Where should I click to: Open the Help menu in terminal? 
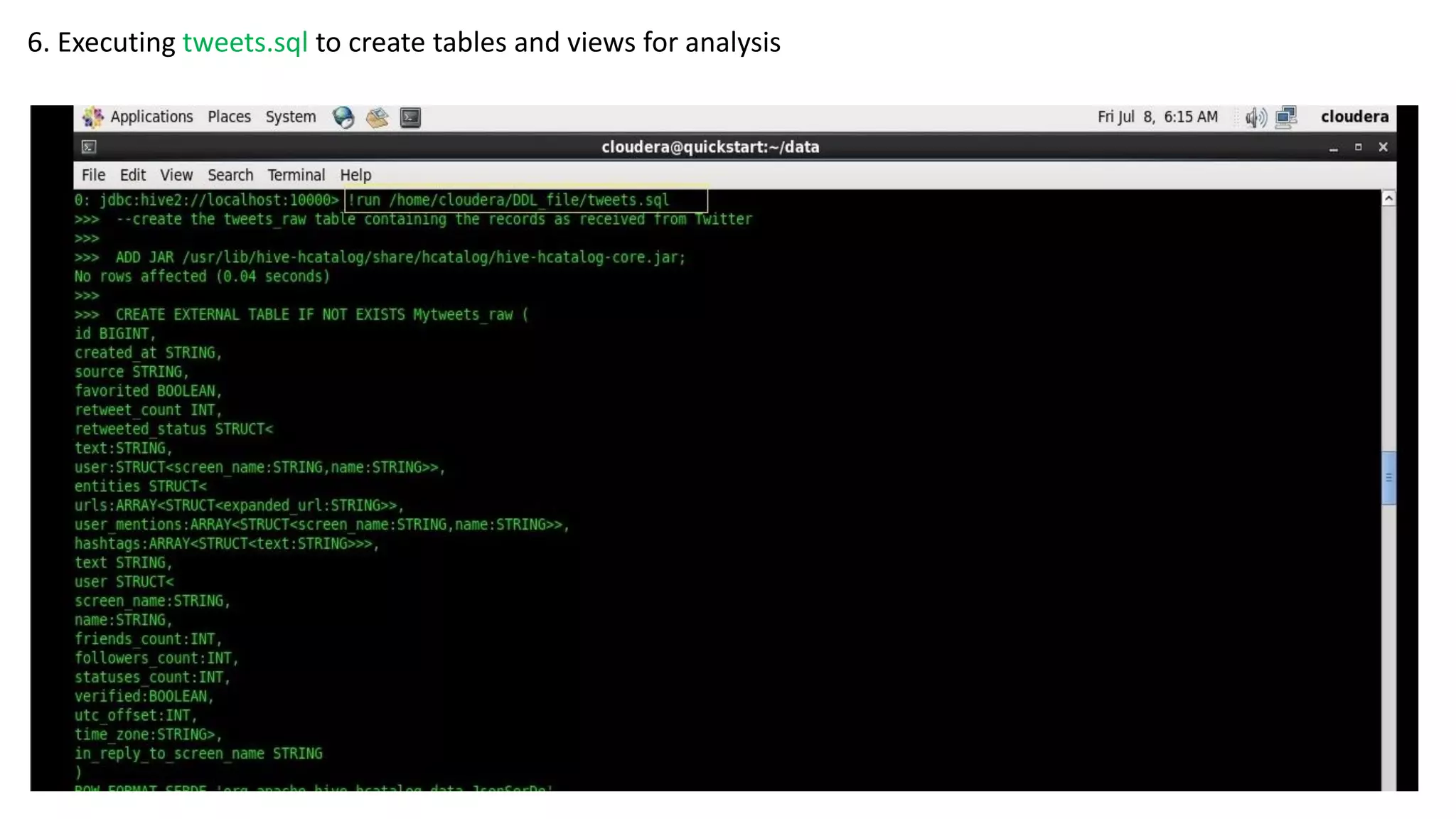(x=355, y=175)
